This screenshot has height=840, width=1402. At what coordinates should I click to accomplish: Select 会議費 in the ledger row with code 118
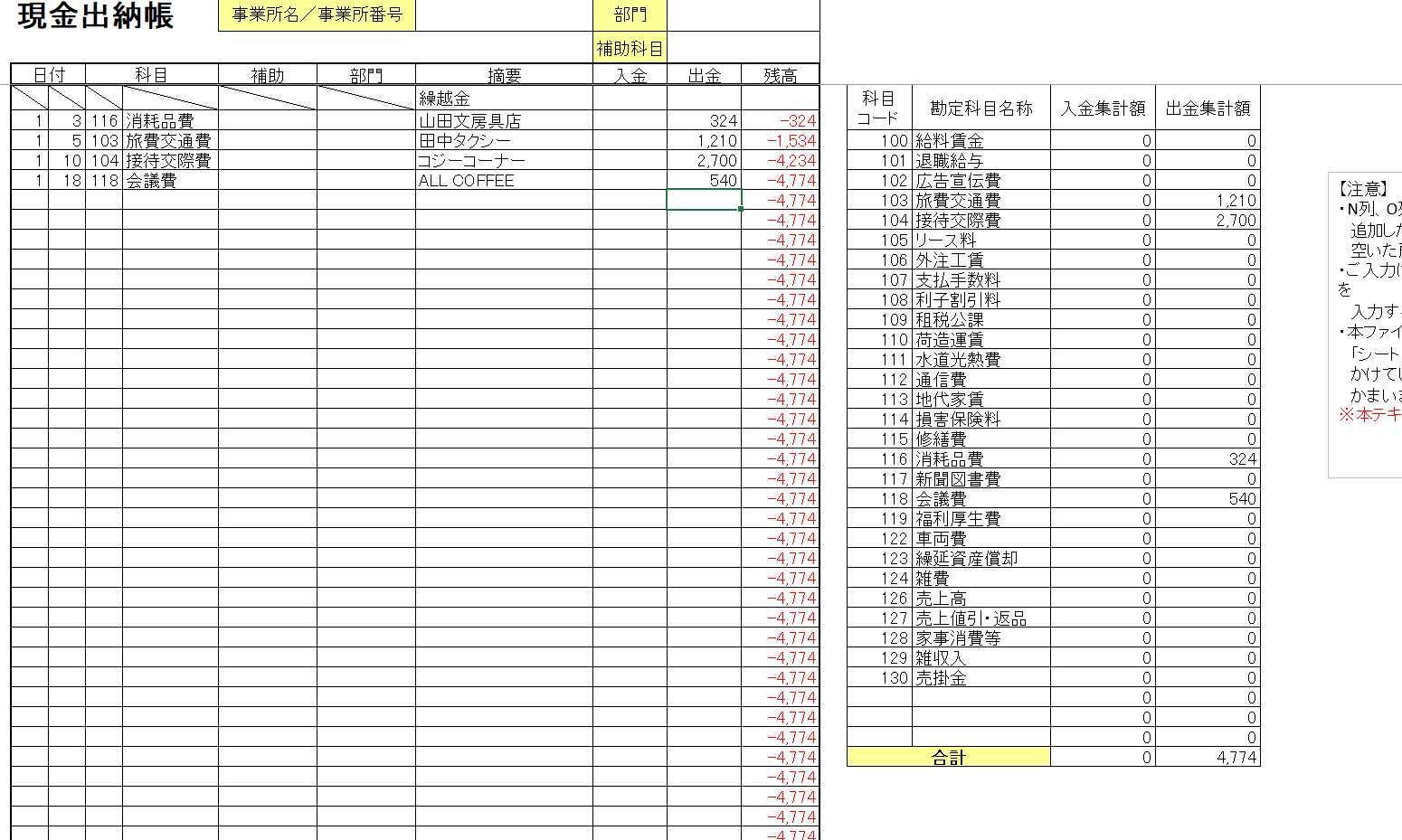click(170, 180)
